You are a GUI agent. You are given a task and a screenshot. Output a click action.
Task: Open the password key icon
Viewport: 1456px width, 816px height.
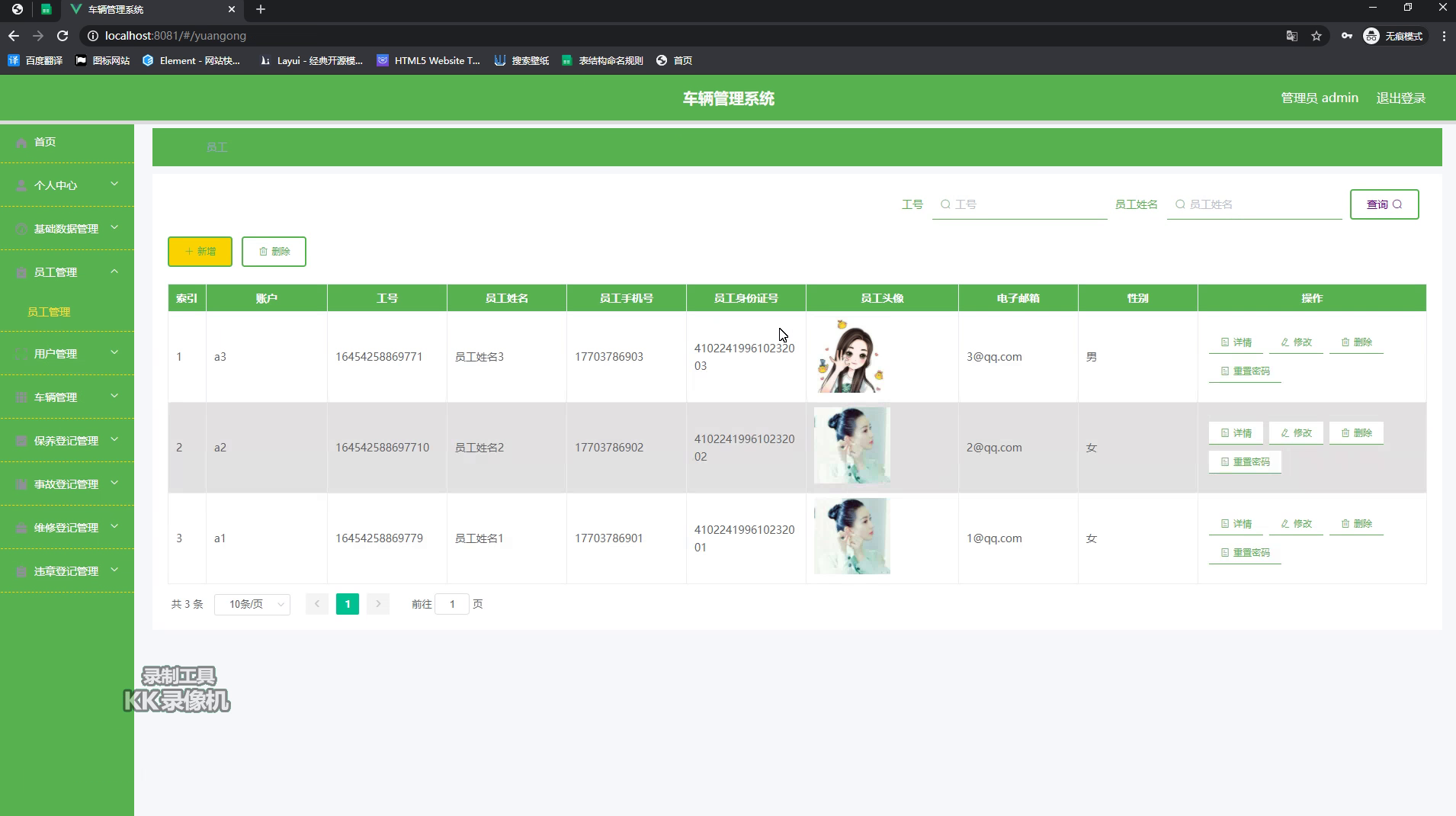pos(1347,36)
